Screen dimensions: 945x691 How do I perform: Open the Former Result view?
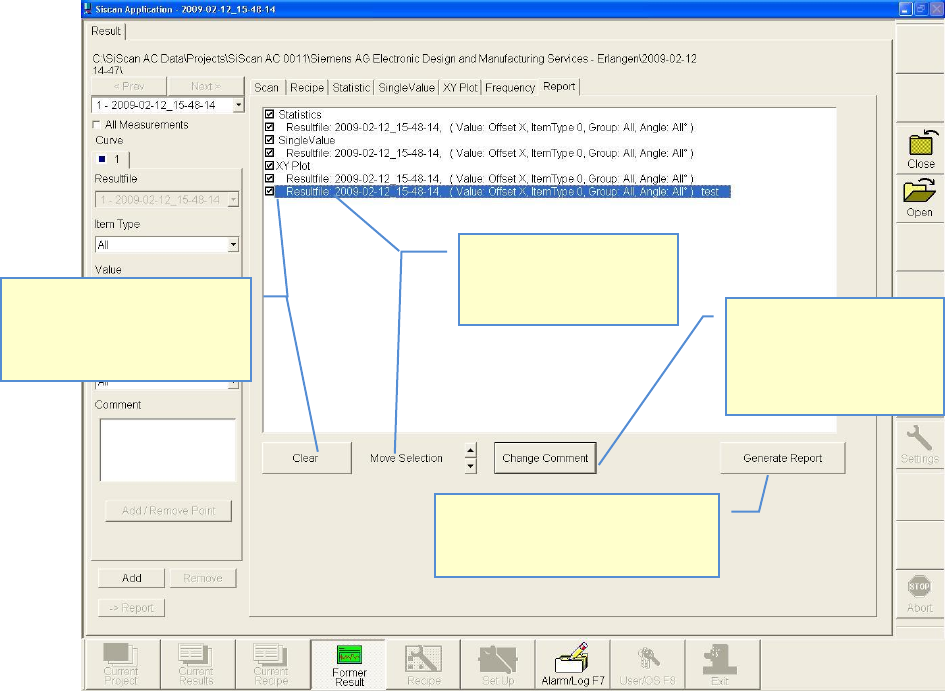(x=349, y=664)
